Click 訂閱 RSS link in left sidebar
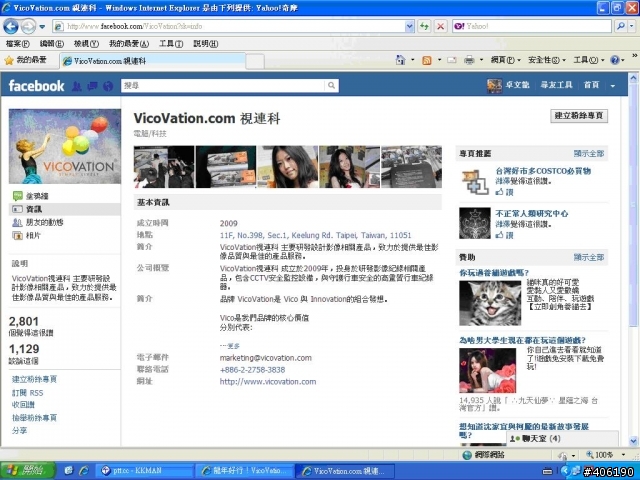Viewport: 640px width, 480px height. 27,393
